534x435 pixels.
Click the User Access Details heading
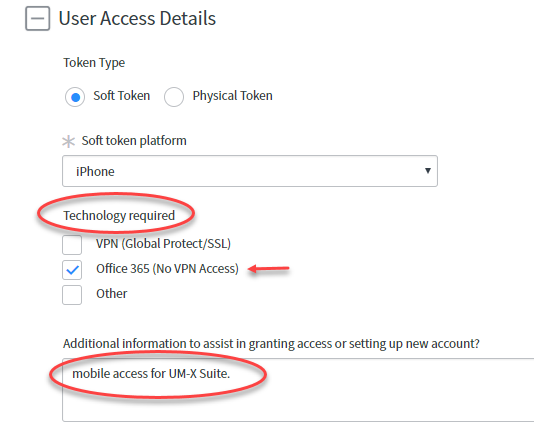coord(137,18)
